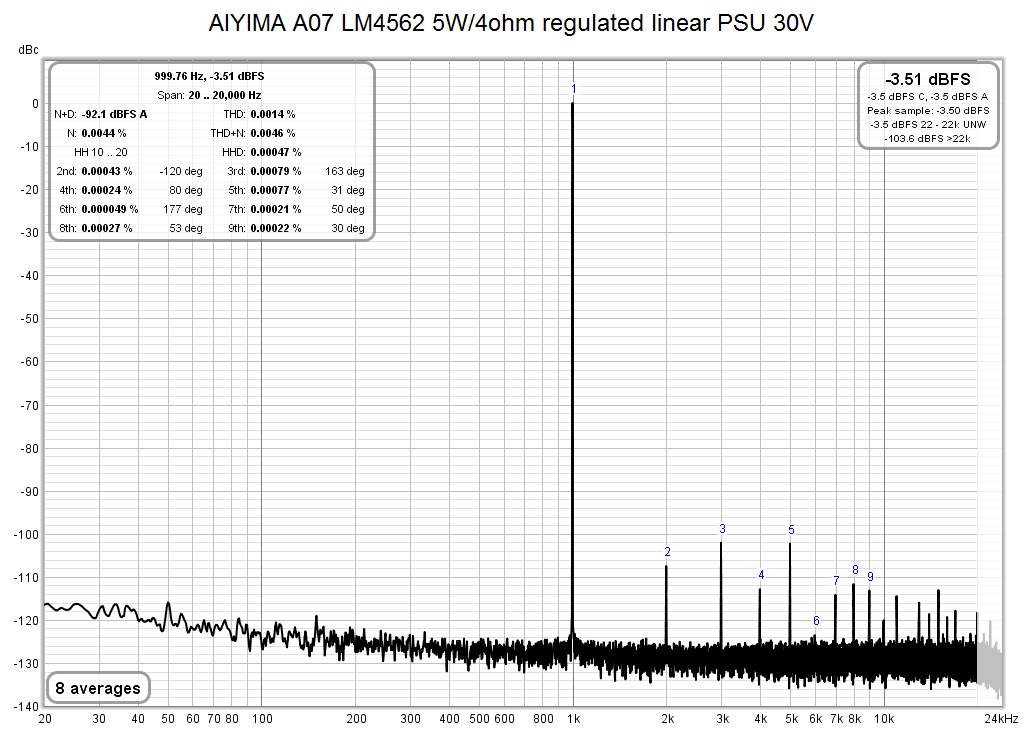Viewport: 1024px width, 730px height.
Task: Click the THD+N value 0.0046 %
Action: [273, 133]
